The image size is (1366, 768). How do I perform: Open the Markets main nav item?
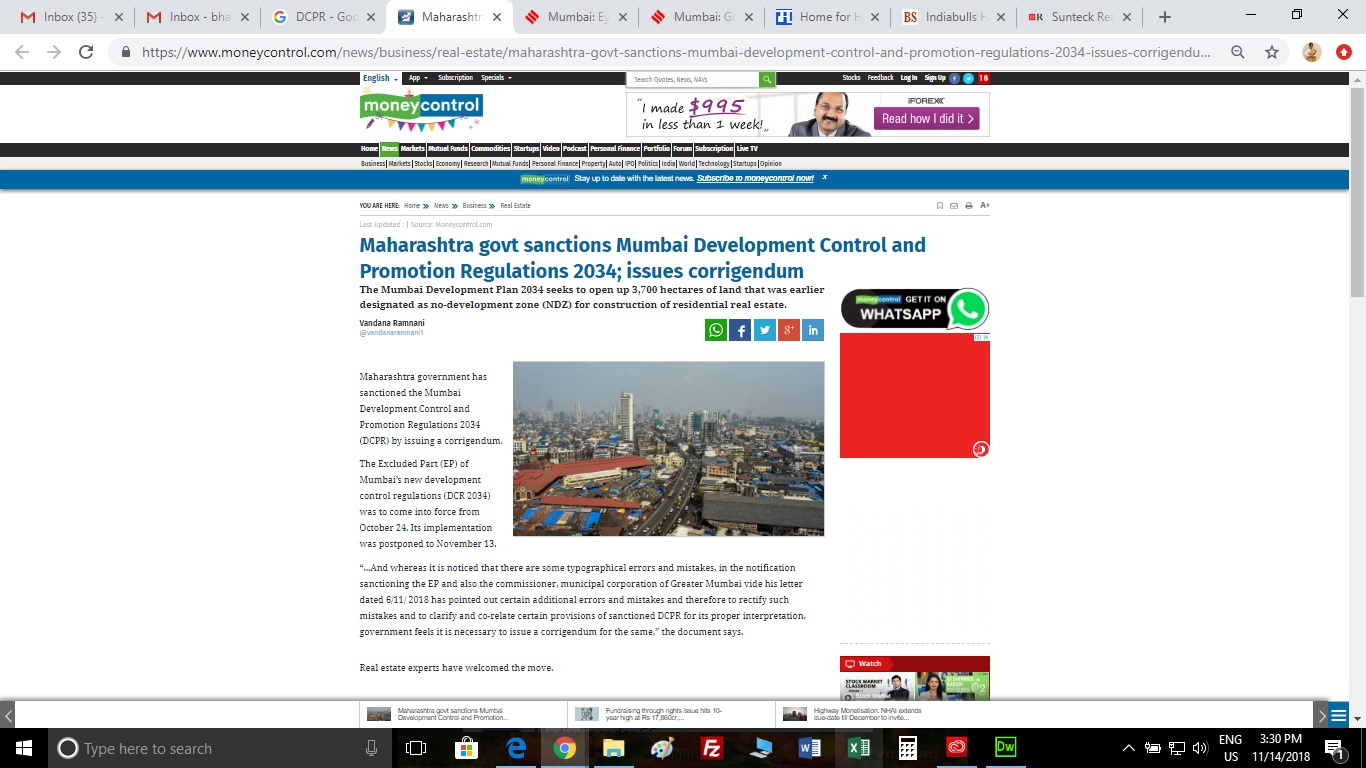(x=412, y=149)
